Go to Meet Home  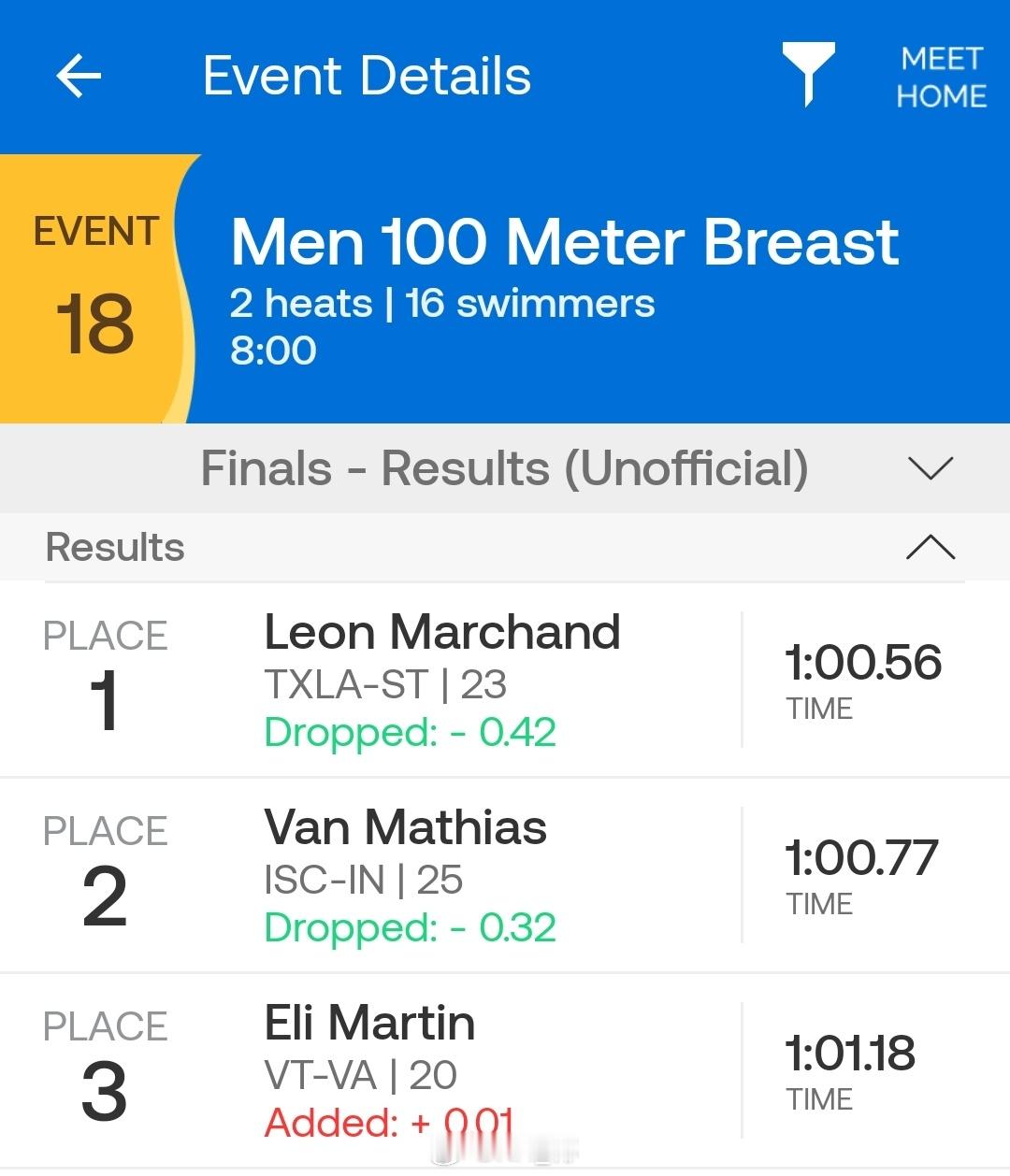pyautogui.click(x=941, y=78)
